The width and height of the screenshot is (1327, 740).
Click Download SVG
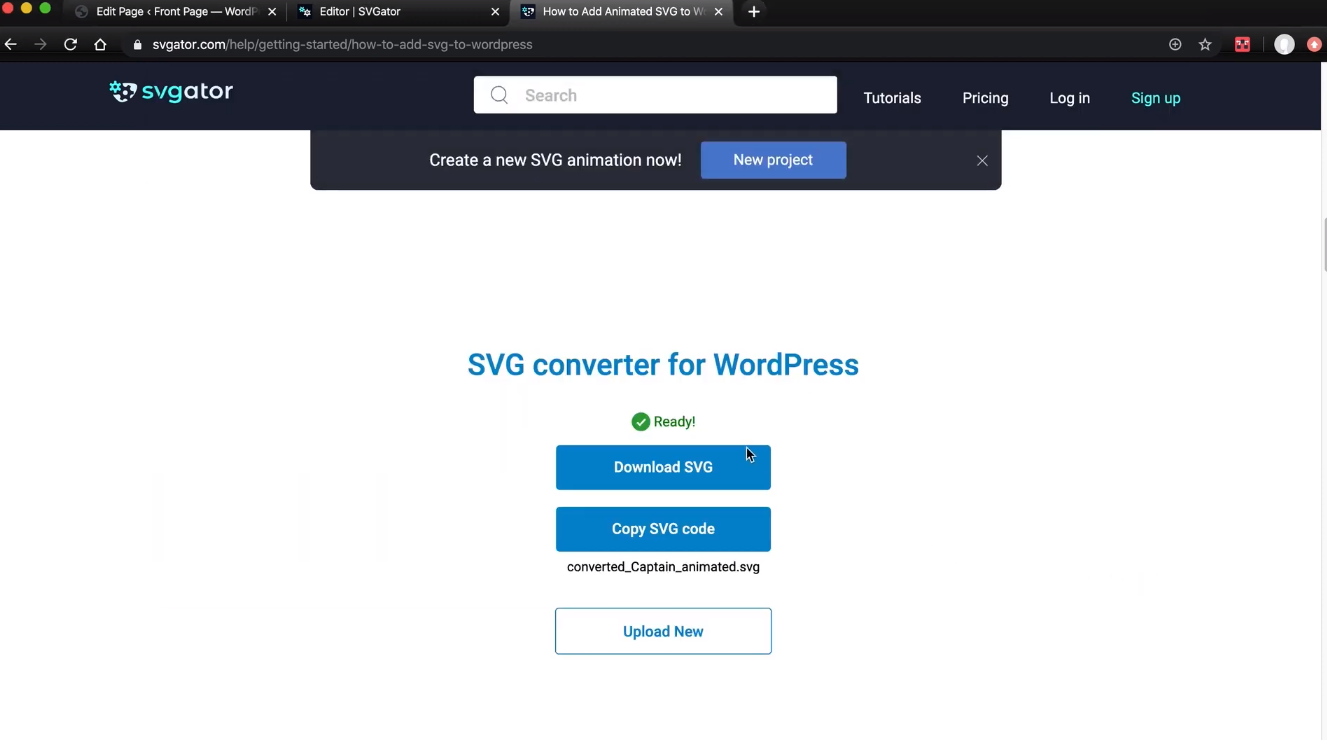(x=663, y=467)
